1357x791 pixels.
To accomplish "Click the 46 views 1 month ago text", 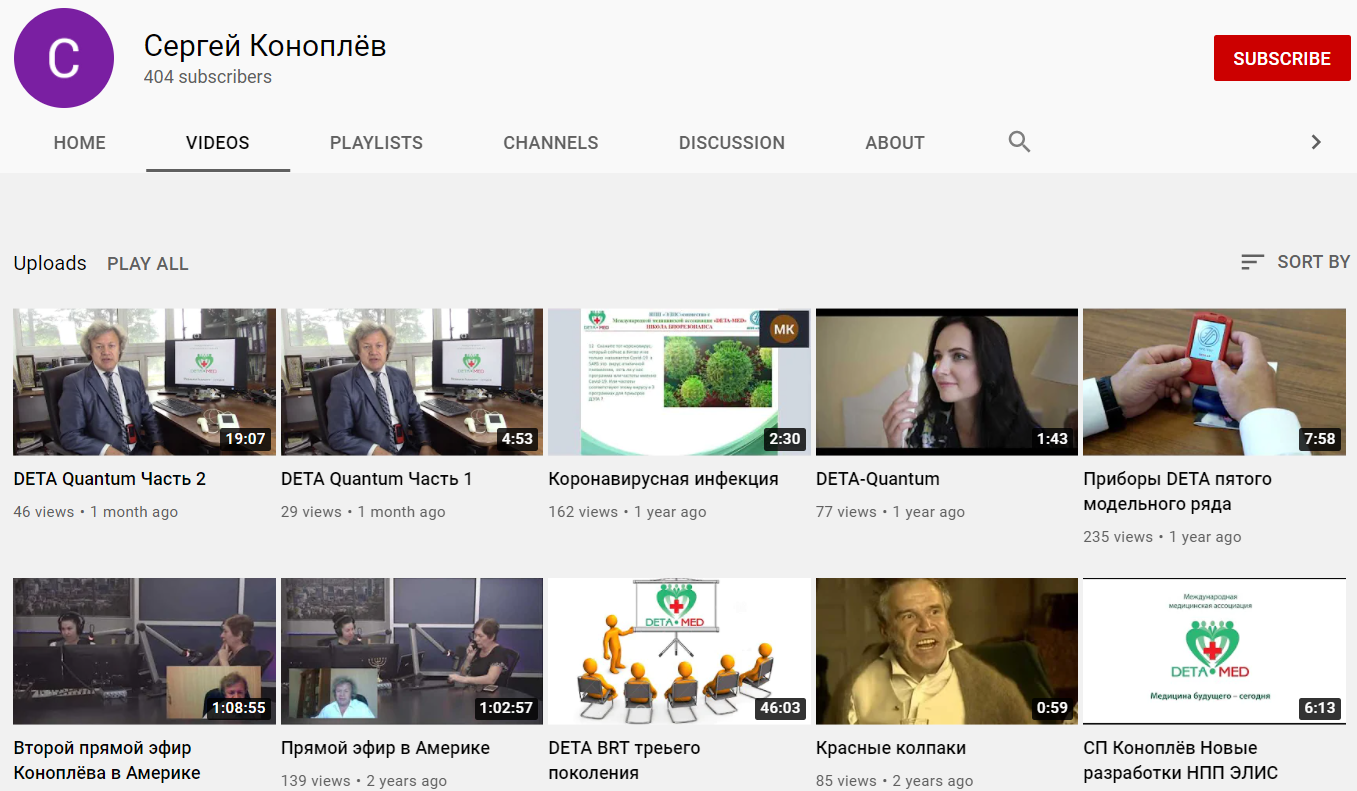I will click(96, 512).
